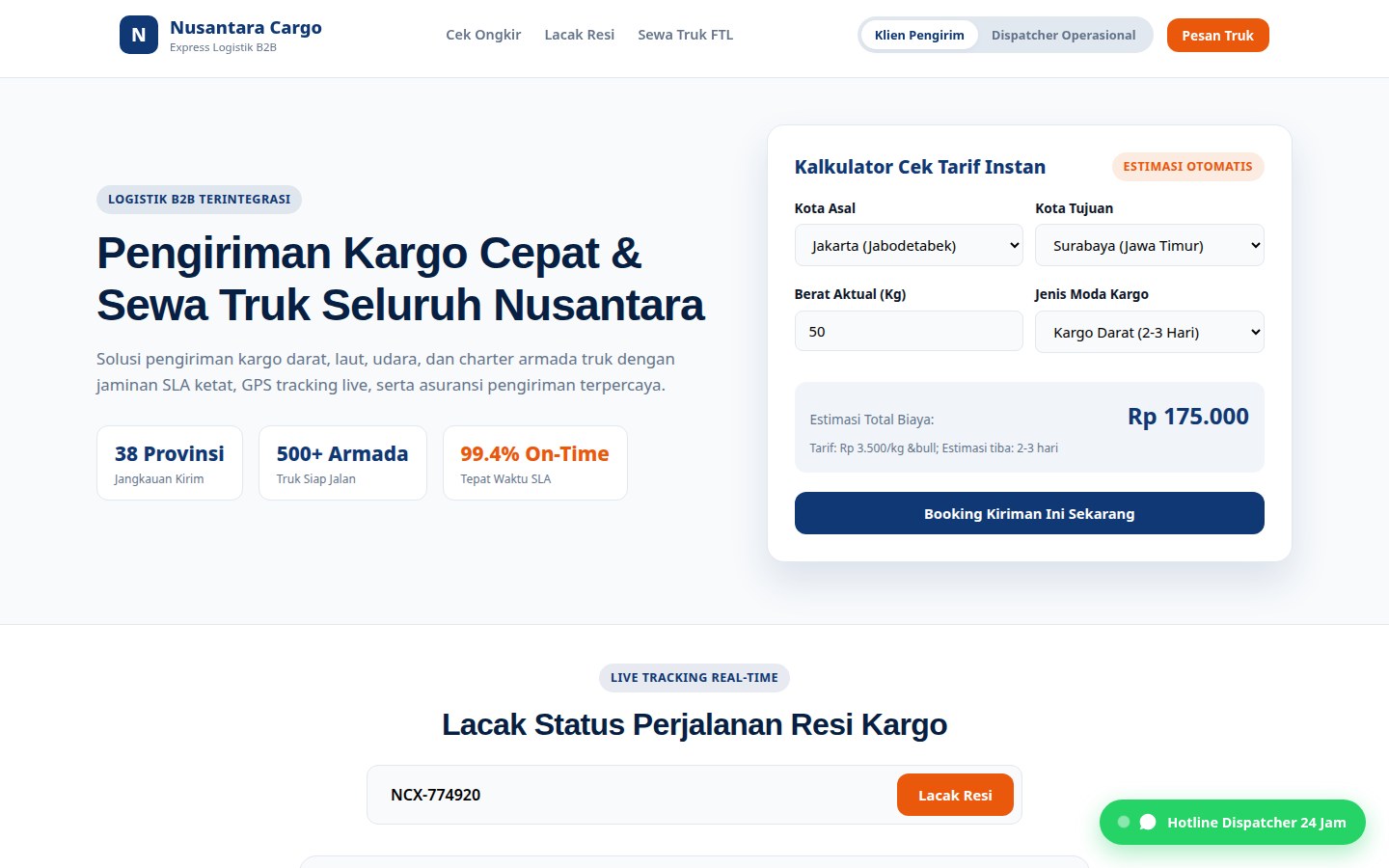Screen dimensions: 1389x868
Task: Click the 38 Provinsi stat card
Action: 170,463
